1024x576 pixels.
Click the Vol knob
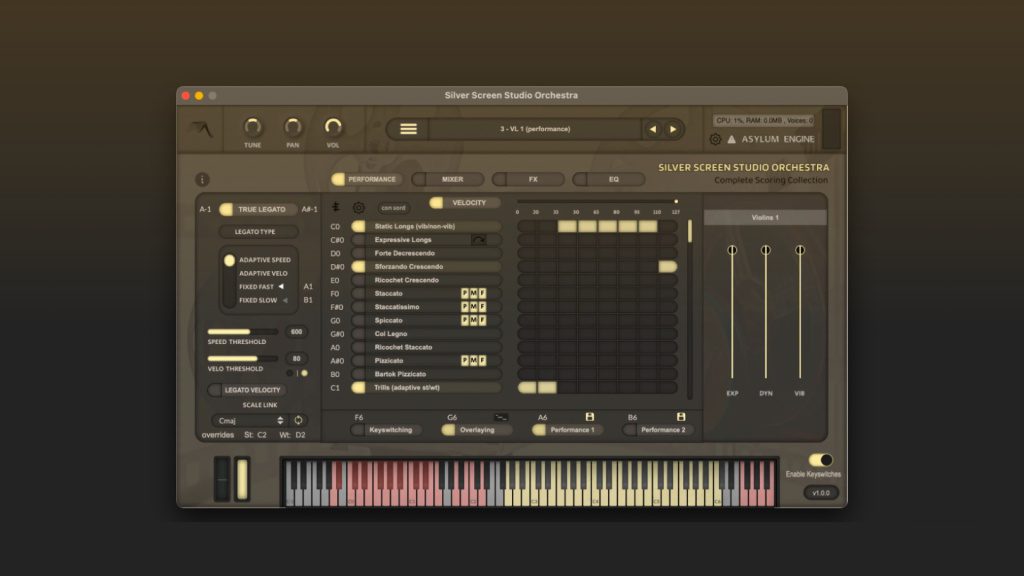pos(333,127)
